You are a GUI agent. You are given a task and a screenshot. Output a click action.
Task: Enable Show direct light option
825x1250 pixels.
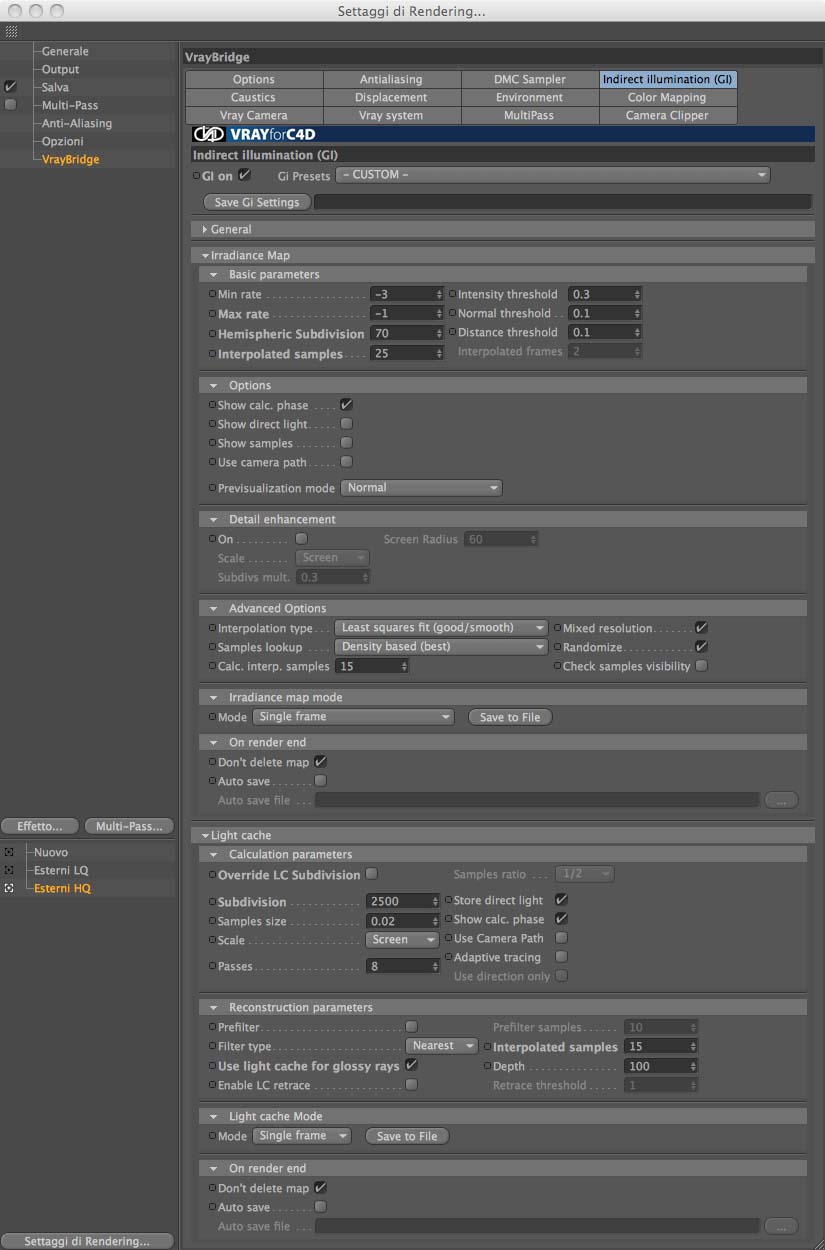[346, 424]
